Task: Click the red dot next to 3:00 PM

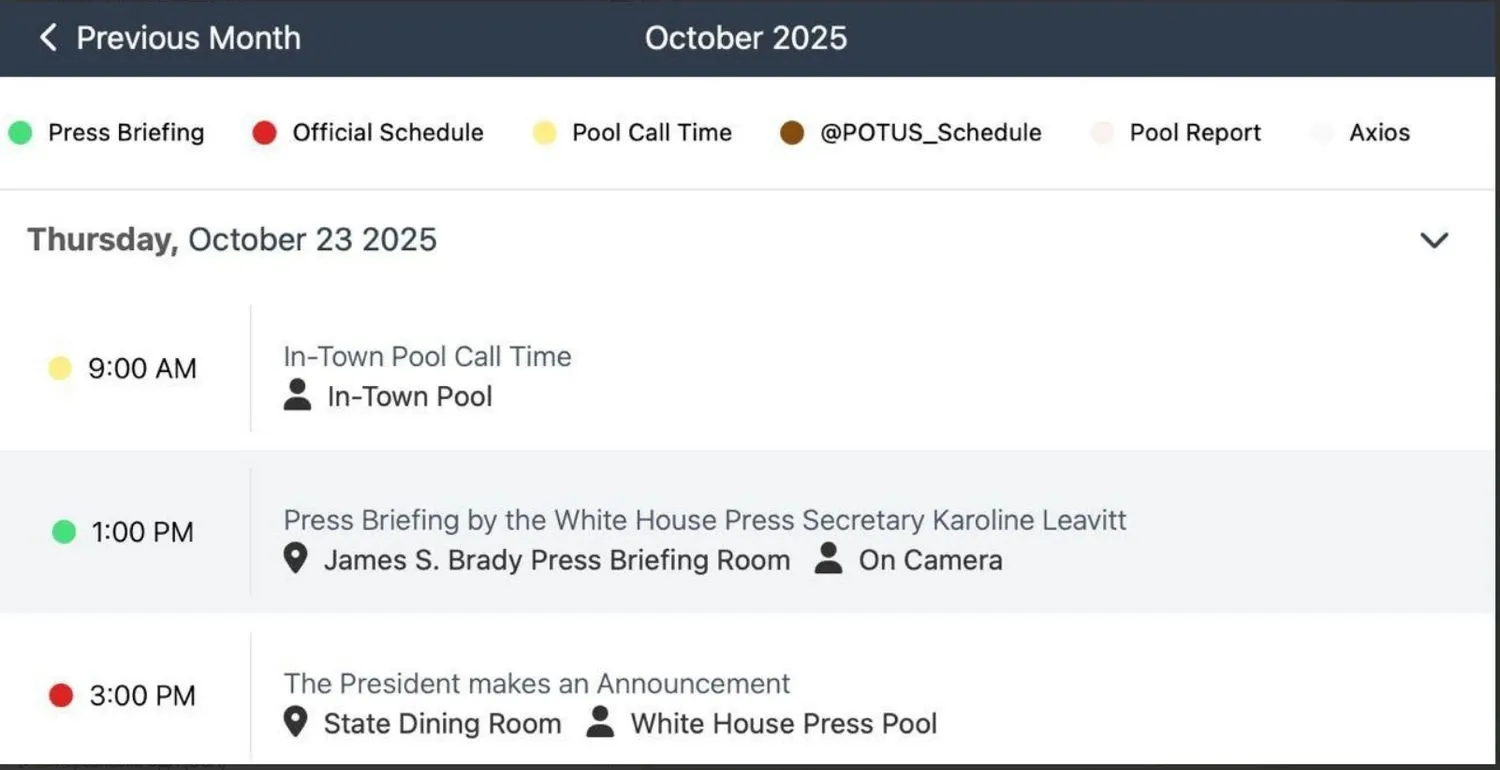Action: 60,694
